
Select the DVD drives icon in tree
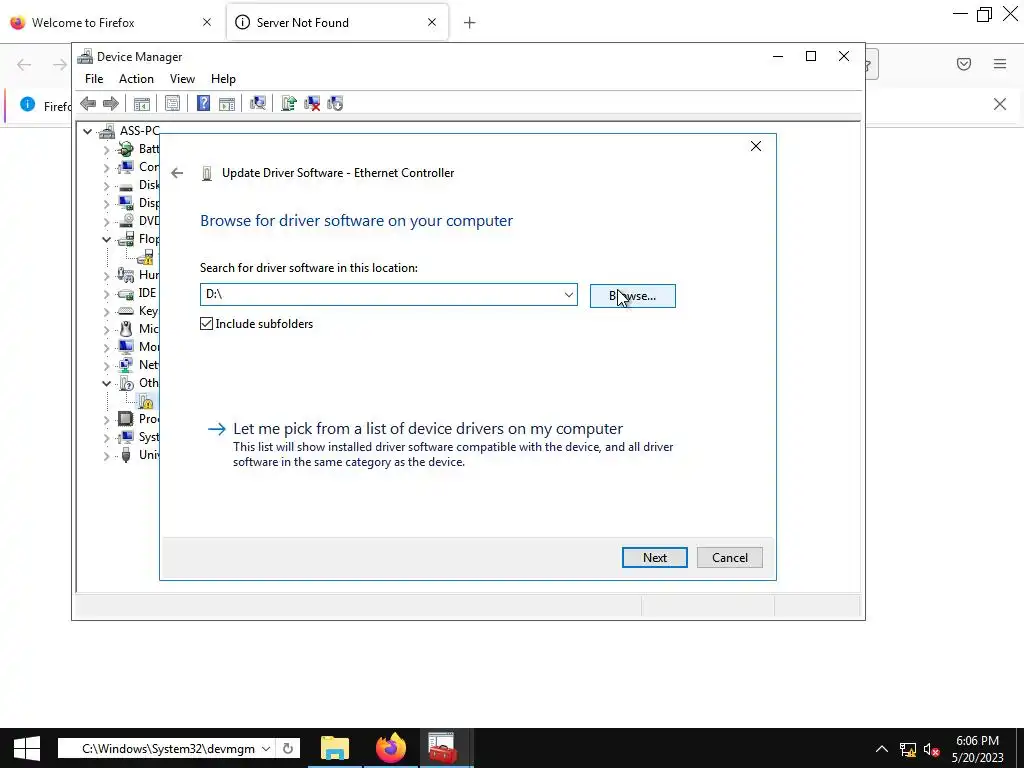tap(125, 221)
